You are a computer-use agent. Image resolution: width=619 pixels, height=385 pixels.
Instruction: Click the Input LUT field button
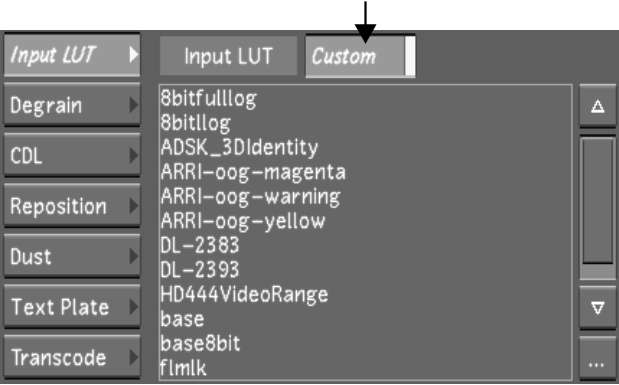(x=228, y=56)
